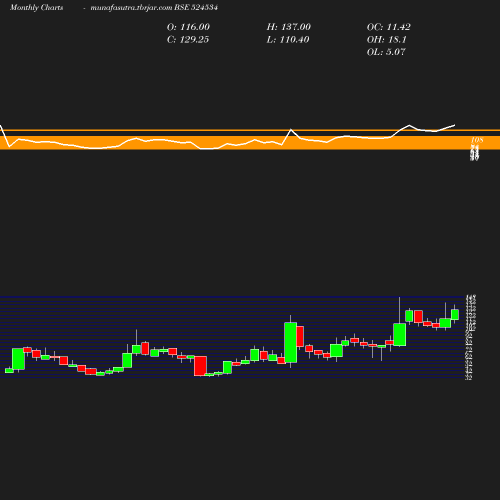The height and width of the screenshot is (500, 500).
Task: Click the 'BSE 524534' symbol text
Action: pyautogui.click(x=196, y=7)
